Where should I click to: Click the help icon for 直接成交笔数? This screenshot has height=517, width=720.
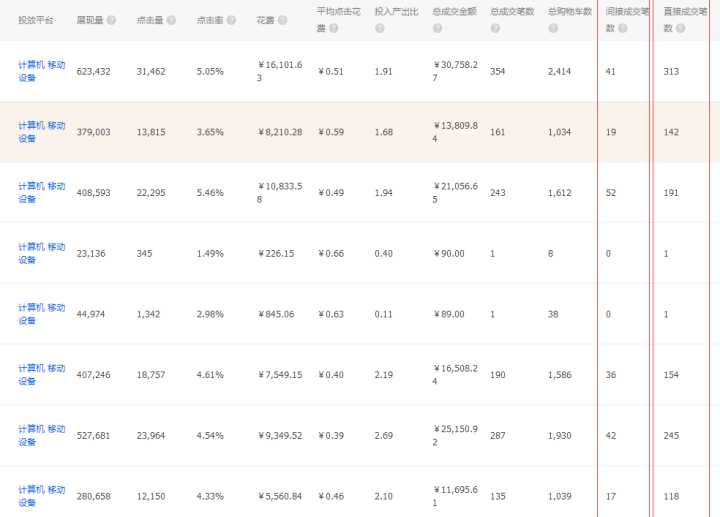click(x=680, y=28)
